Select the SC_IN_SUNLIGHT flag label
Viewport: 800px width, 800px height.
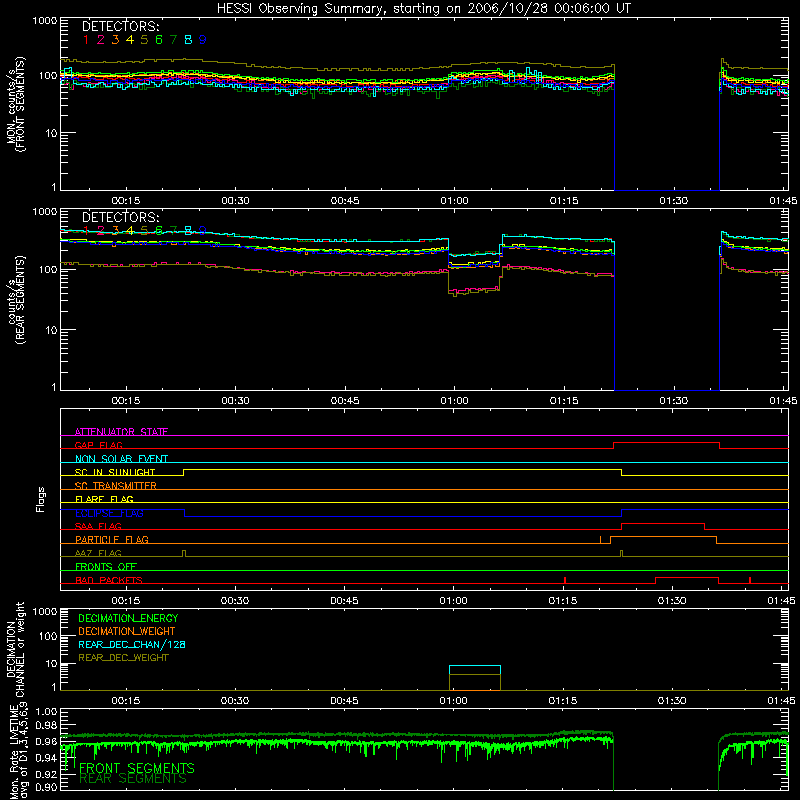(115, 472)
